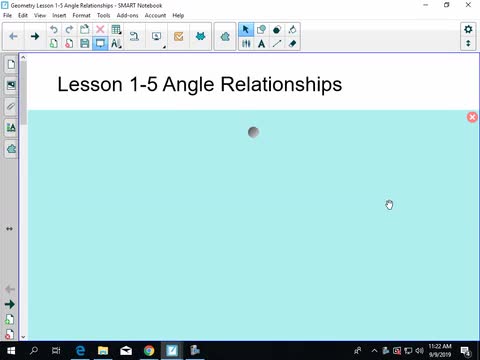Image resolution: width=480 pixels, height=360 pixels.
Task: Open the Format menu
Action: coord(81,15)
